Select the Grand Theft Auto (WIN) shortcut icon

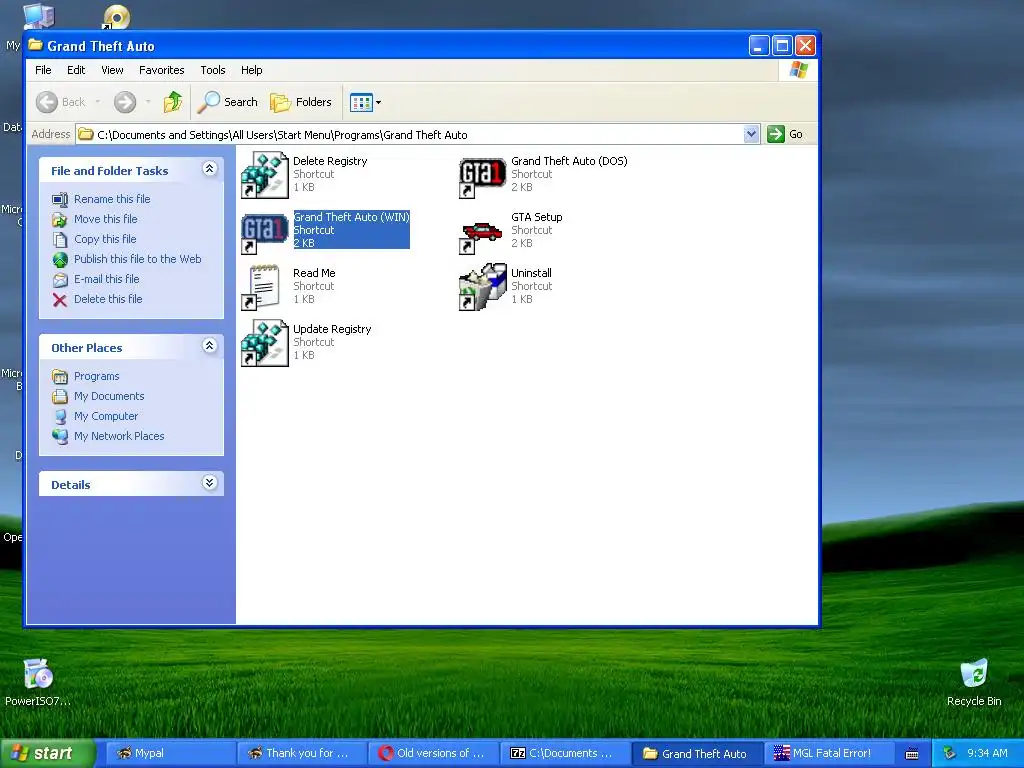(x=265, y=232)
